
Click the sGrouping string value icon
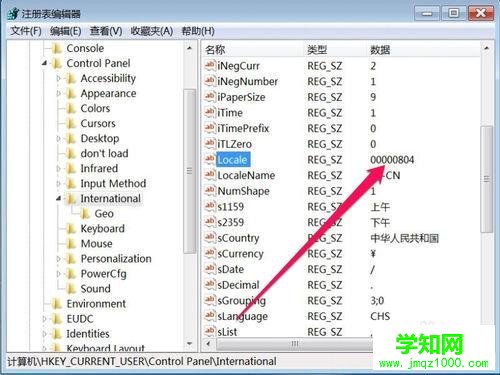point(209,300)
